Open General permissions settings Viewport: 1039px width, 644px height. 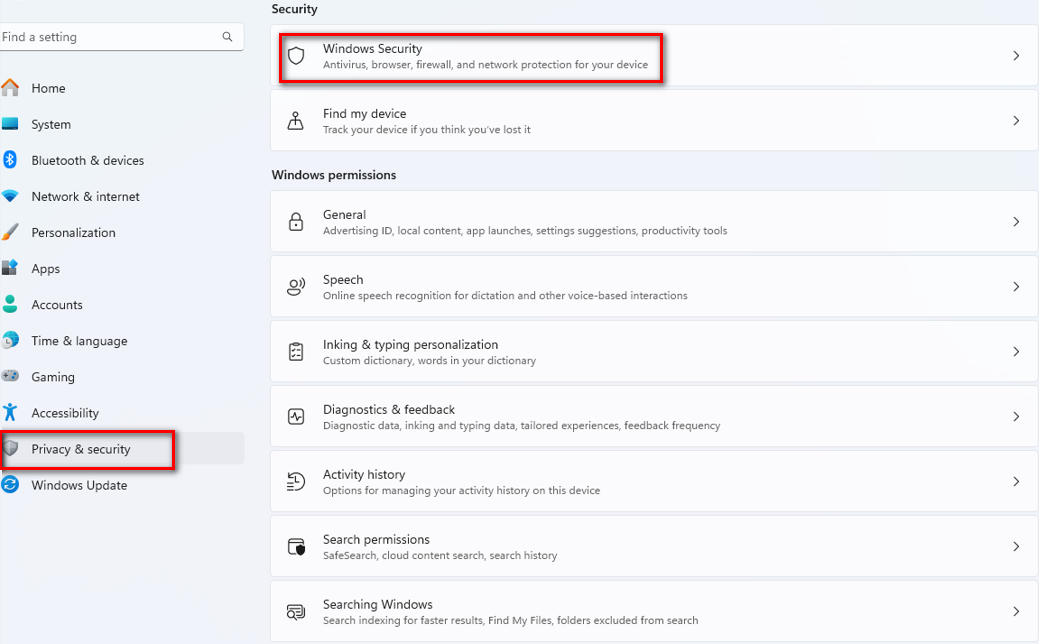point(654,221)
